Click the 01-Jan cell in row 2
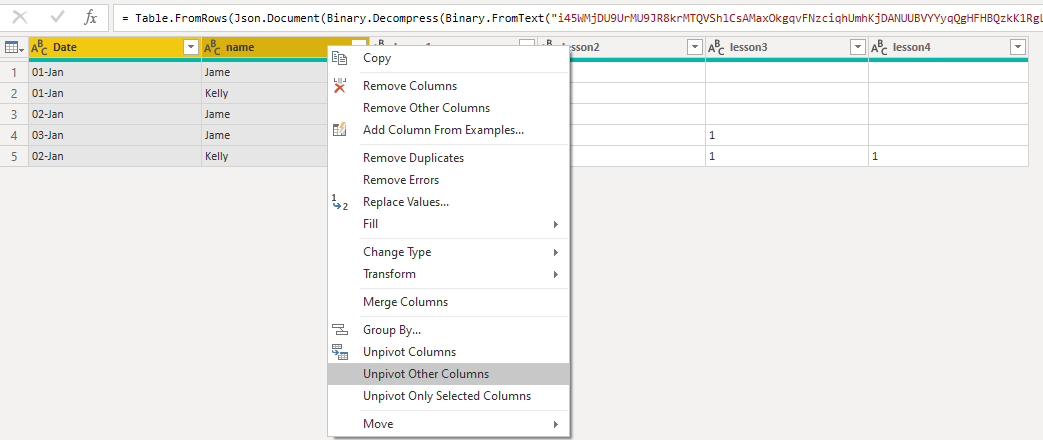1043x440 pixels. point(114,93)
